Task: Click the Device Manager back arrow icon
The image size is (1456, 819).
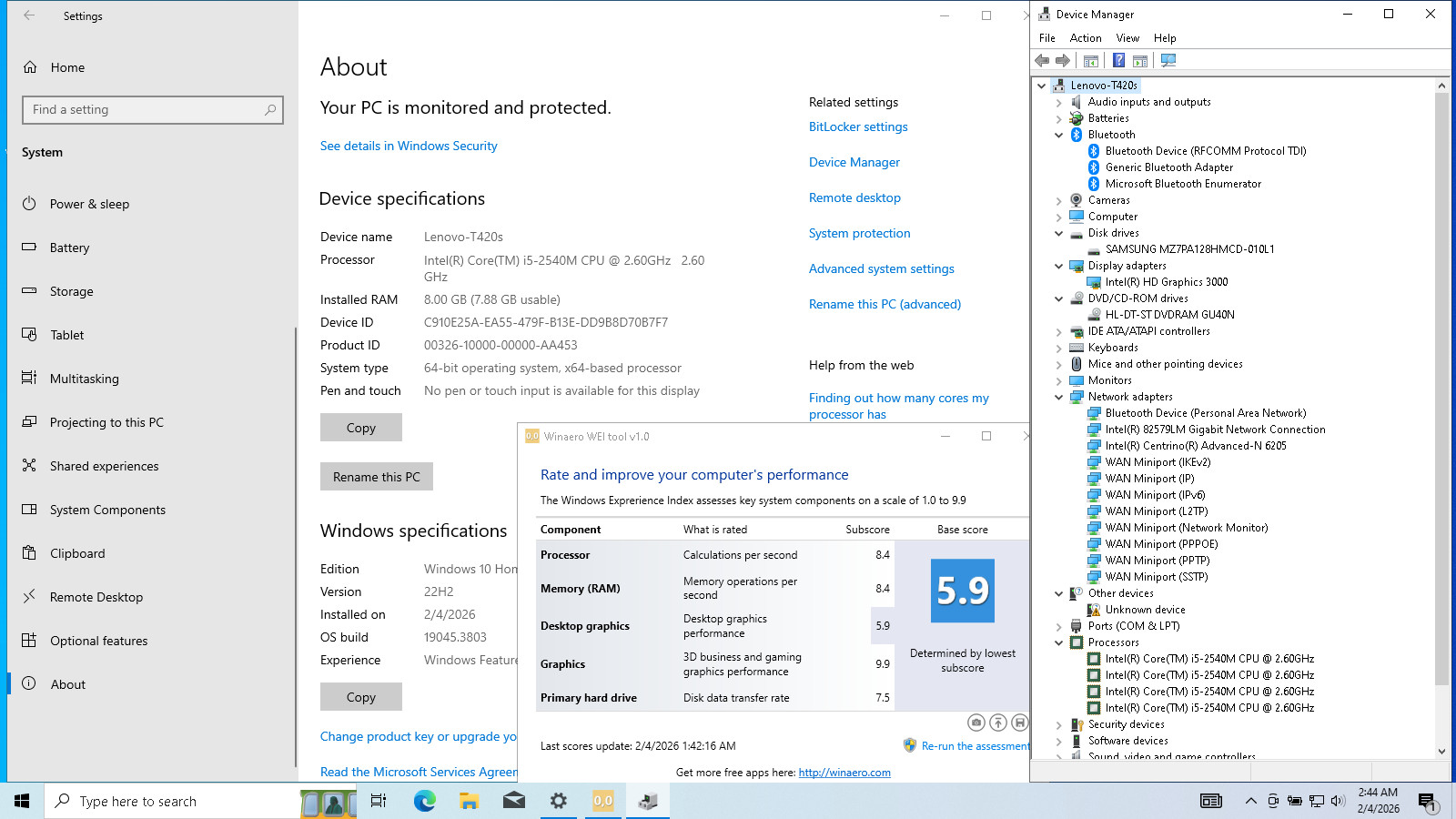Action: 1042,60
